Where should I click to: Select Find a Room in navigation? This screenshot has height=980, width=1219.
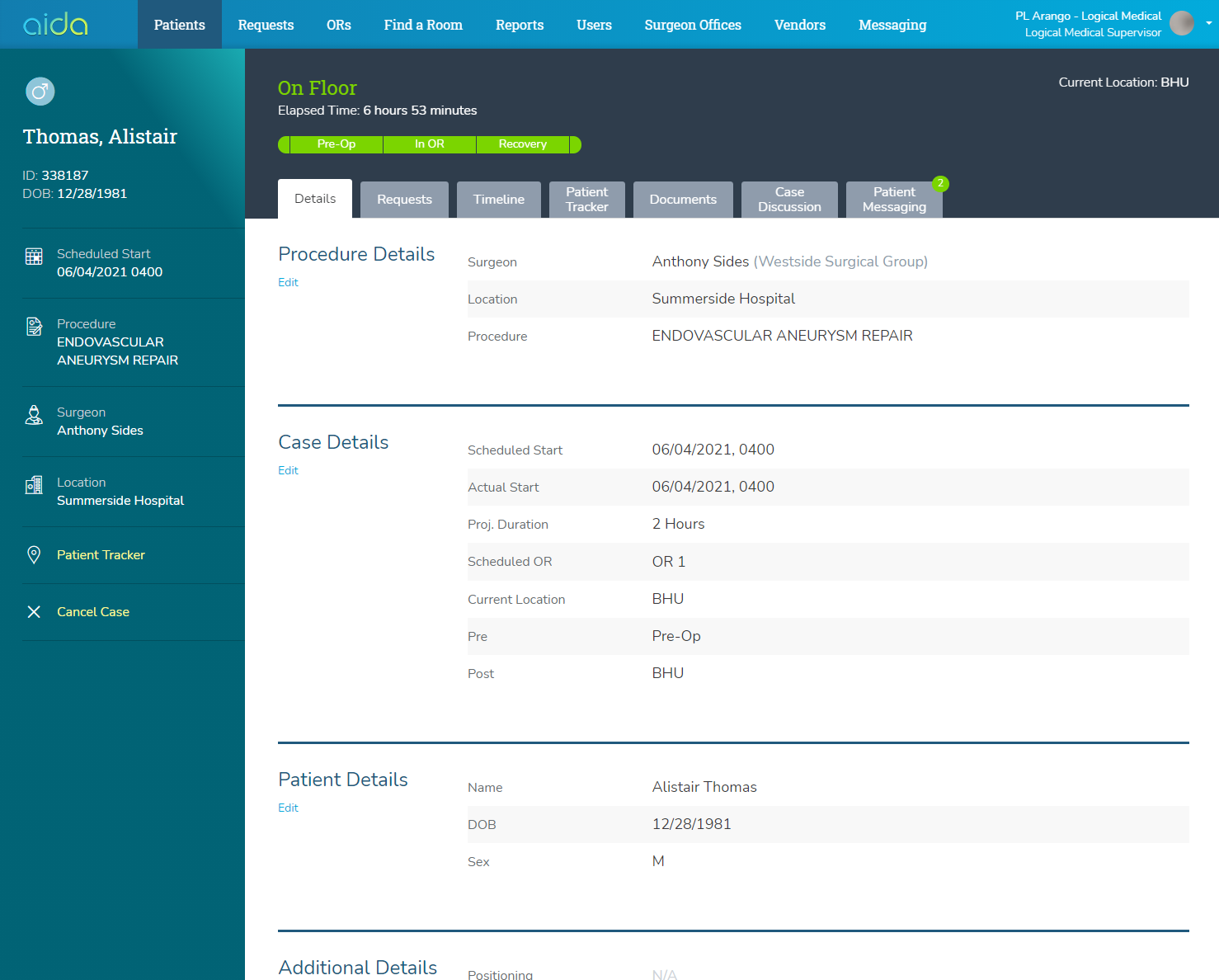423,25
